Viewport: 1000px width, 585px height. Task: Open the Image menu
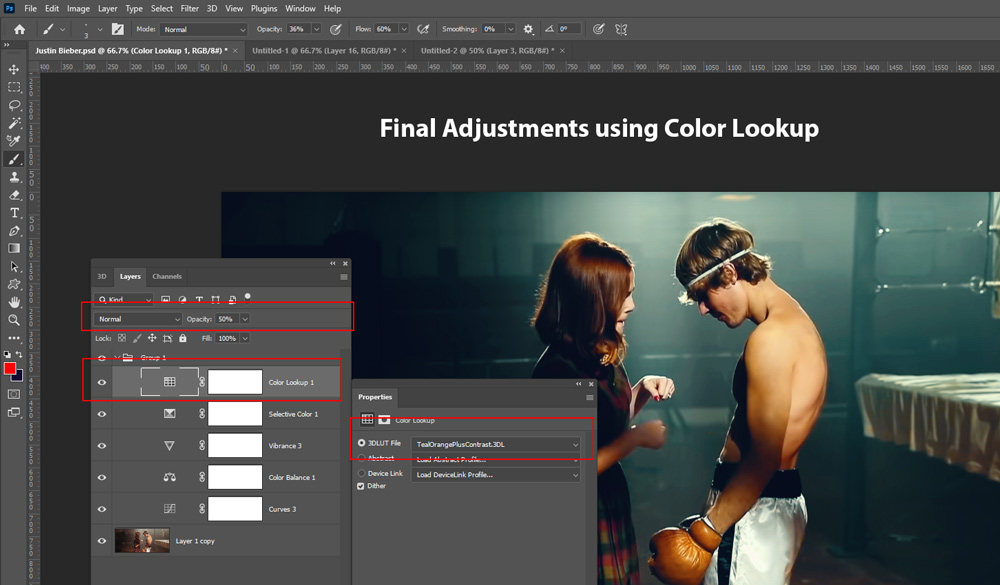pyautogui.click(x=78, y=8)
